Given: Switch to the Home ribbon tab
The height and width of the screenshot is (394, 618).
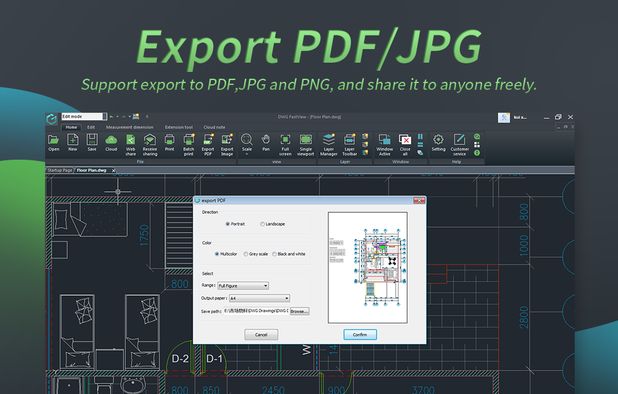Looking at the screenshot, I should coord(71,127).
